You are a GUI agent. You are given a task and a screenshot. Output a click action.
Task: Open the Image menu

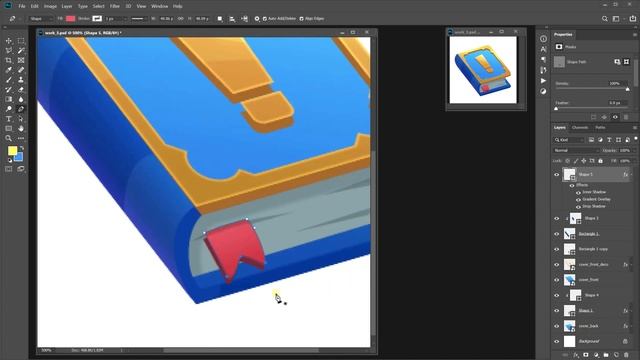point(50,7)
